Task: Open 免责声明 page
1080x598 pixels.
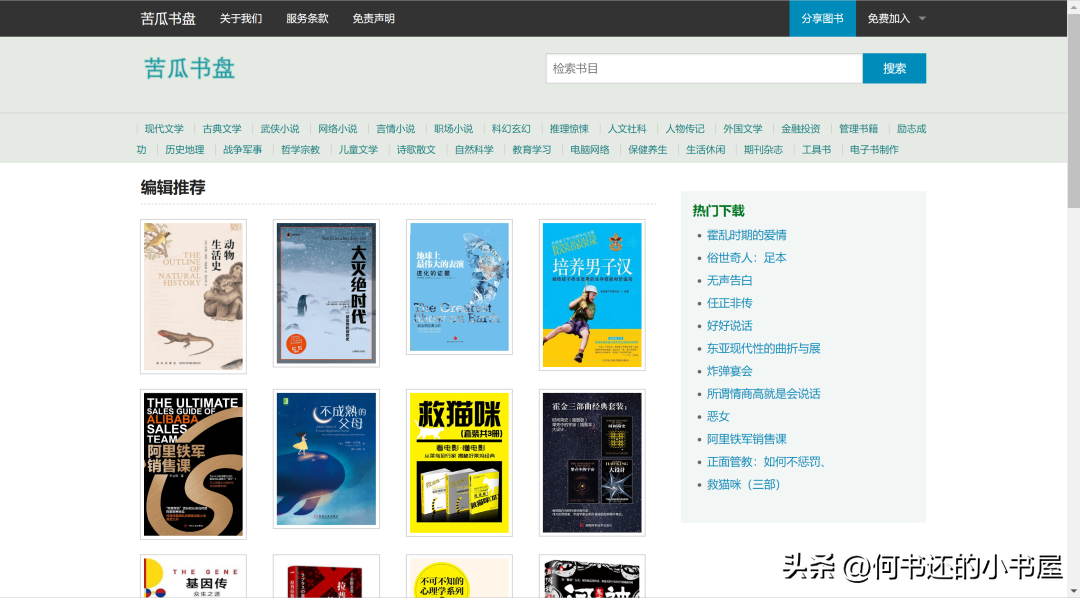Action: [373, 19]
